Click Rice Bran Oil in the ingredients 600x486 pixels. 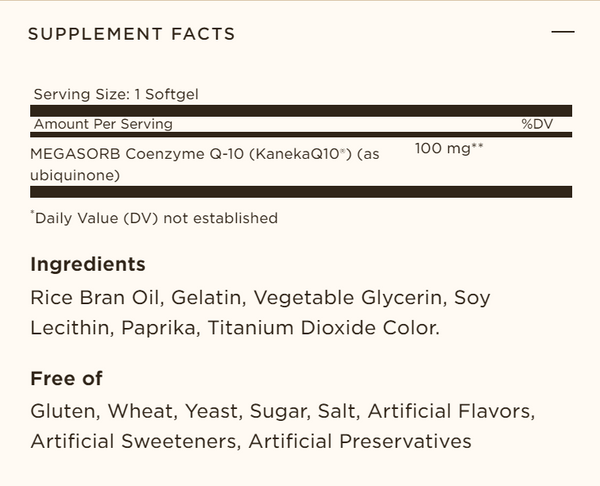(x=97, y=298)
